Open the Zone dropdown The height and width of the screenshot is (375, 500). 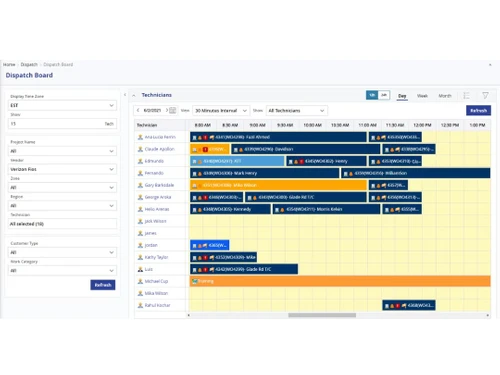point(62,187)
